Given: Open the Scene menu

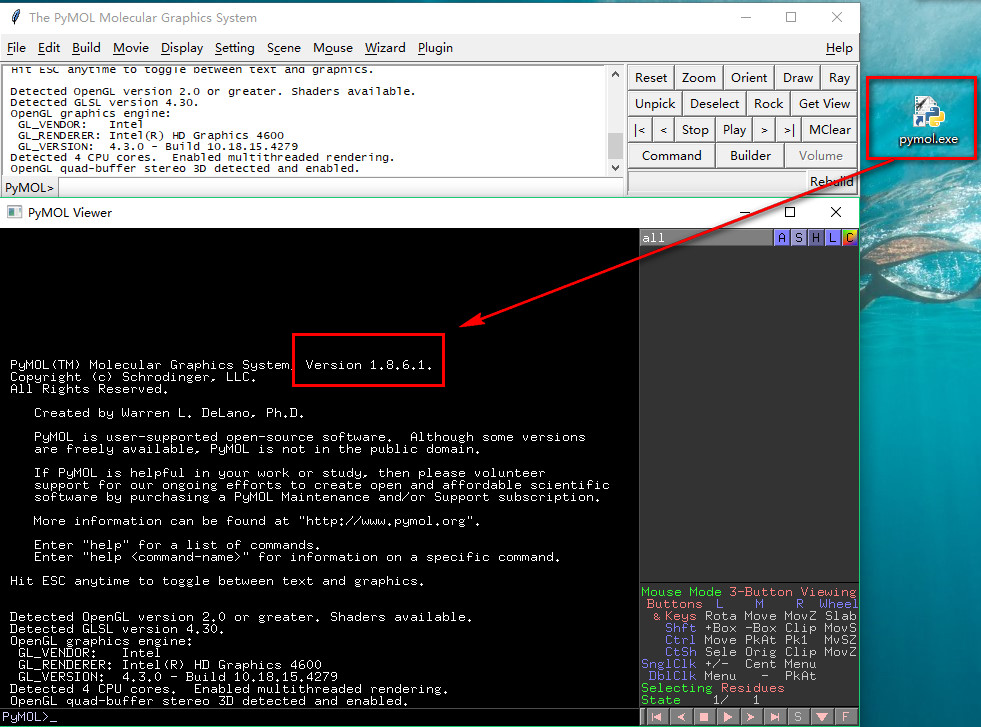Looking at the screenshot, I should tap(283, 48).
